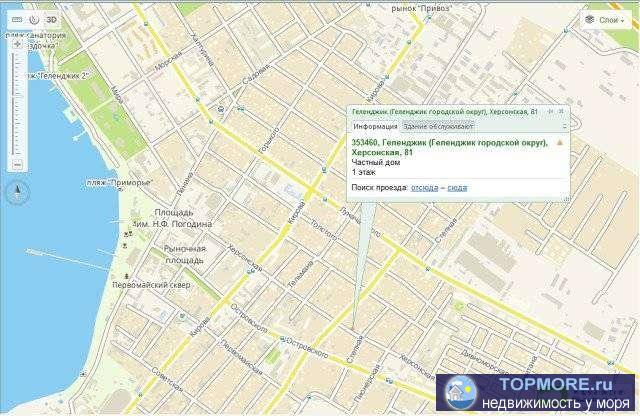
Task: Click the green marker icon near Дивноморская street
Action: [x=460, y=305]
